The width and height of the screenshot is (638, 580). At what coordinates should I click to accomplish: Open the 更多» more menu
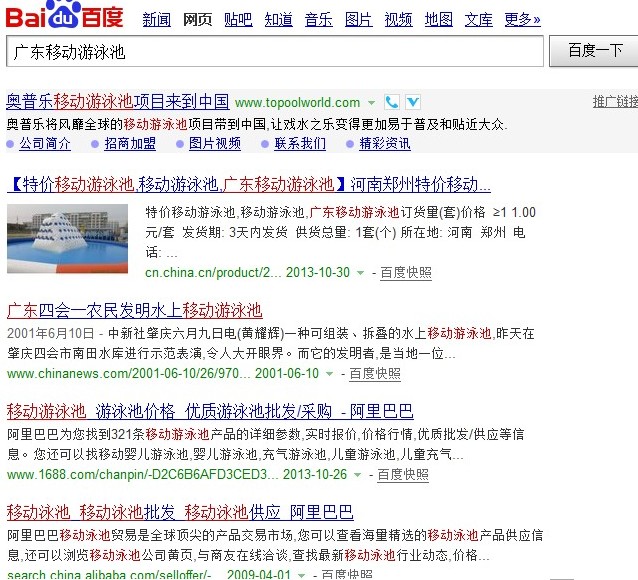point(522,19)
